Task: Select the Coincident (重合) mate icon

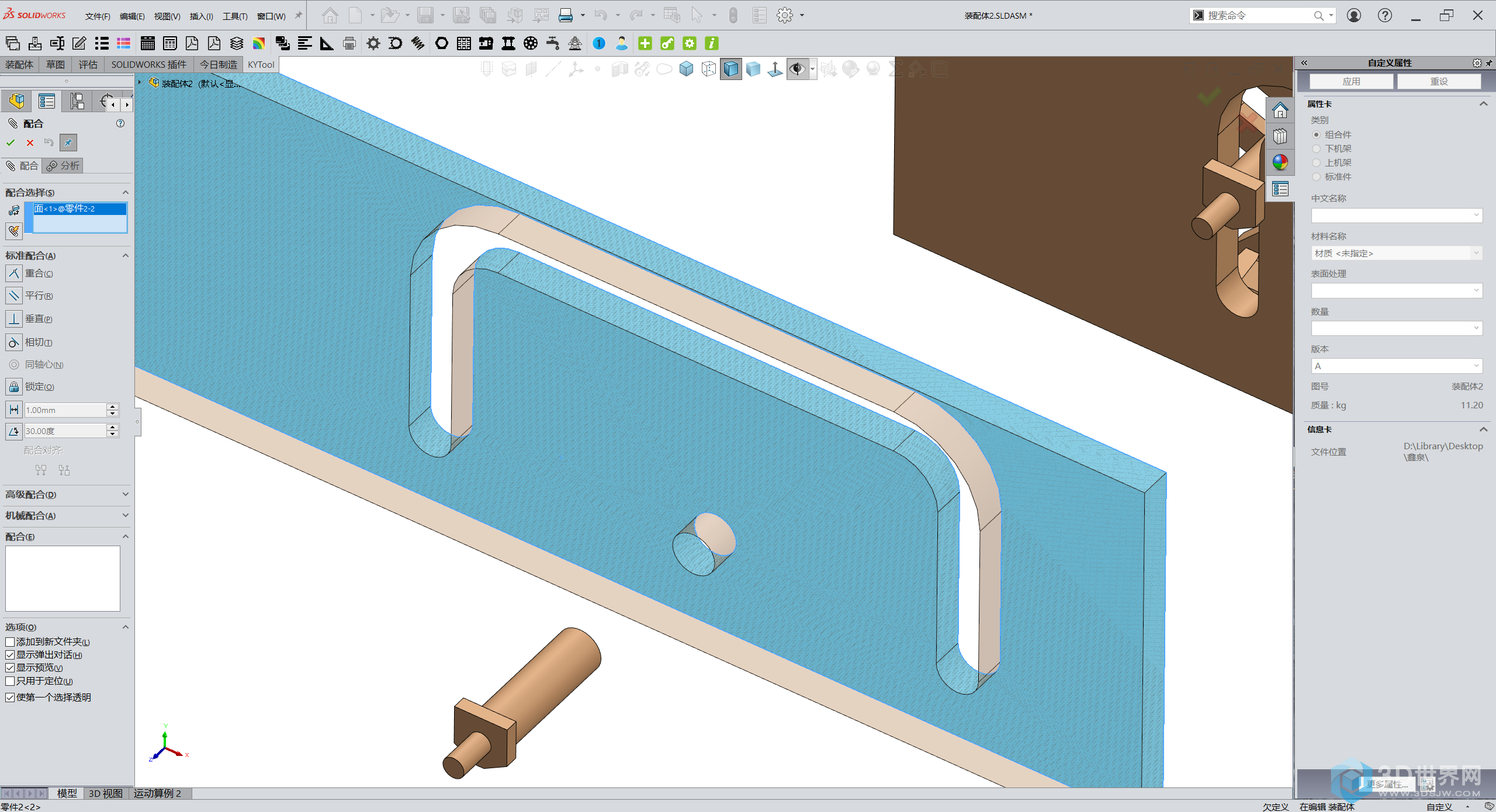Action: [x=14, y=273]
